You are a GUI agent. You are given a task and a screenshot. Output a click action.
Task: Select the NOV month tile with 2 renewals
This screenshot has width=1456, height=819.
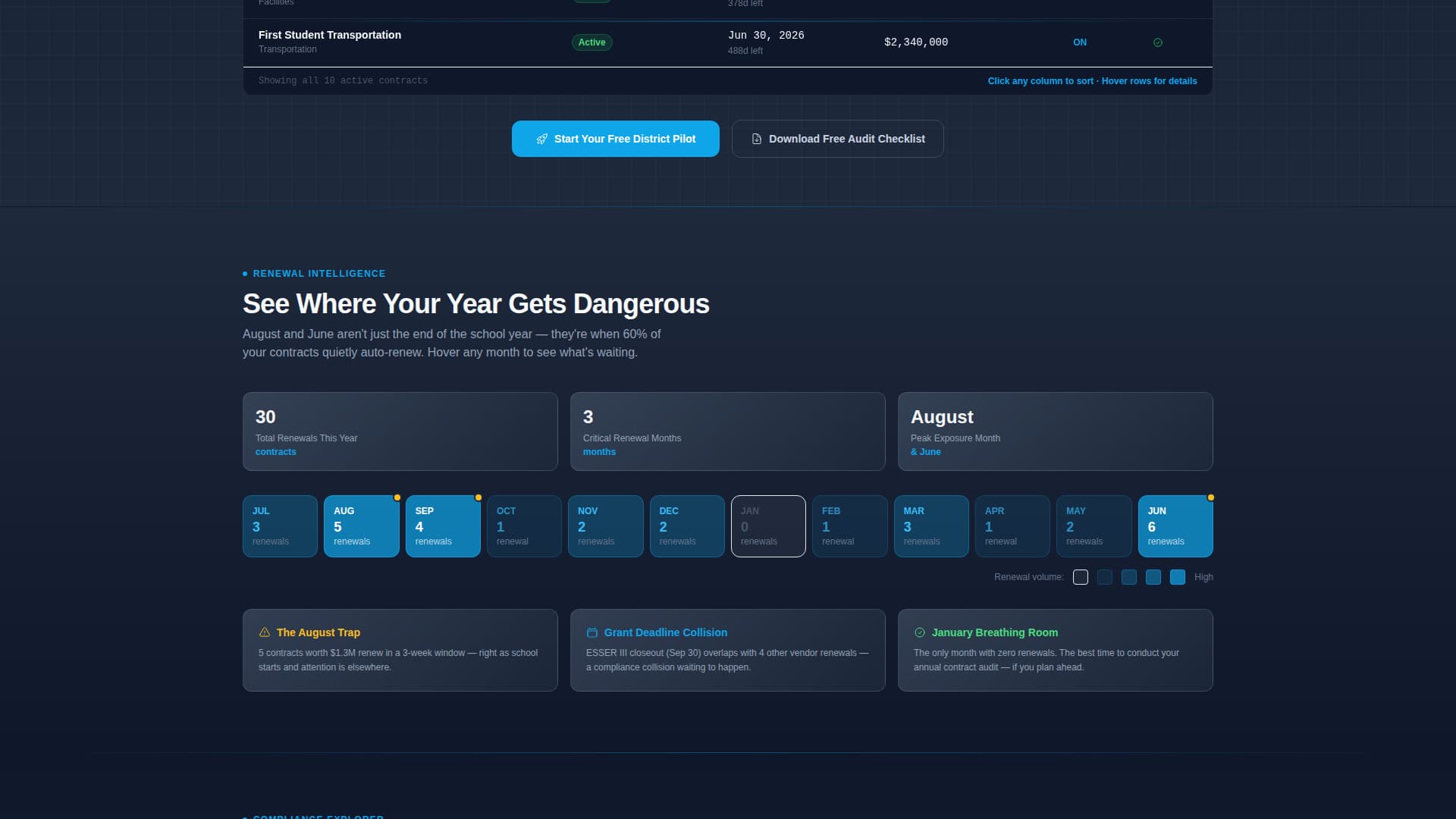point(606,526)
